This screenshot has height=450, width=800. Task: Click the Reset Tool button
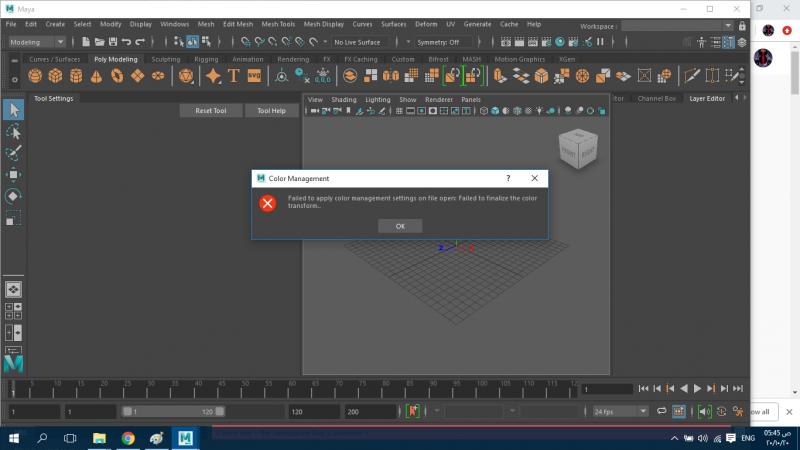pyautogui.click(x=211, y=111)
